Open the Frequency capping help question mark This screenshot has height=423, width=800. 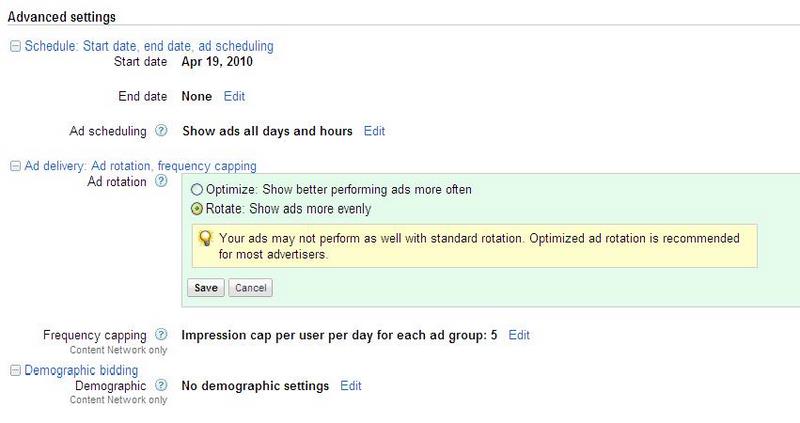point(162,335)
